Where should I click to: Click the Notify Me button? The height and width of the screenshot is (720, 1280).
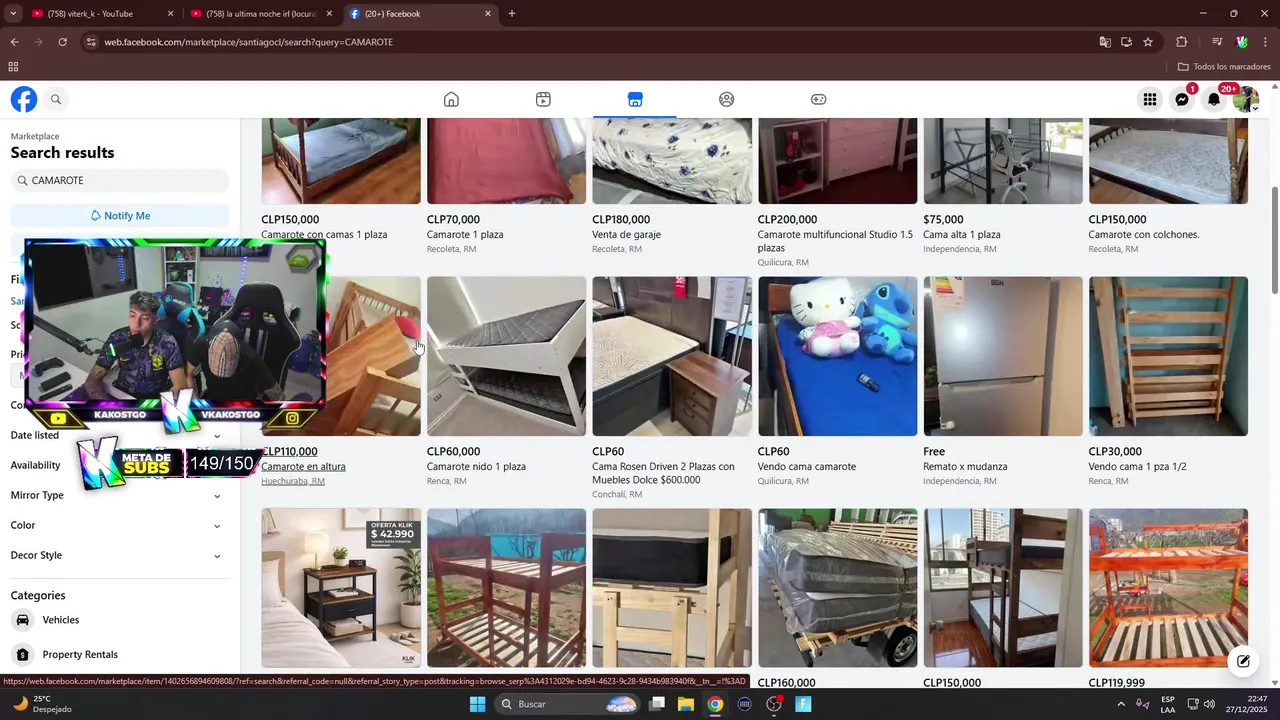tap(120, 215)
